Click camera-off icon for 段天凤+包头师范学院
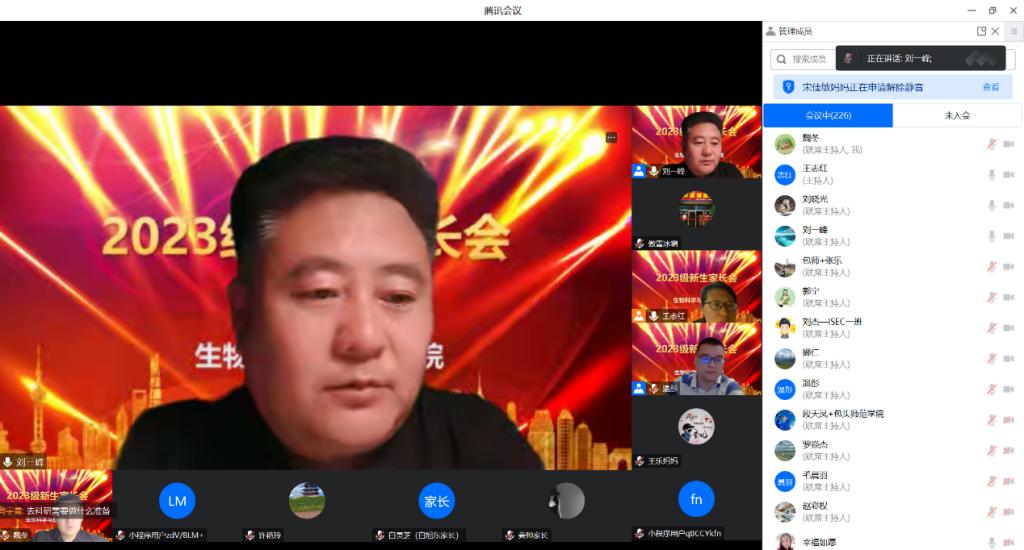The image size is (1024, 550). [1008, 420]
